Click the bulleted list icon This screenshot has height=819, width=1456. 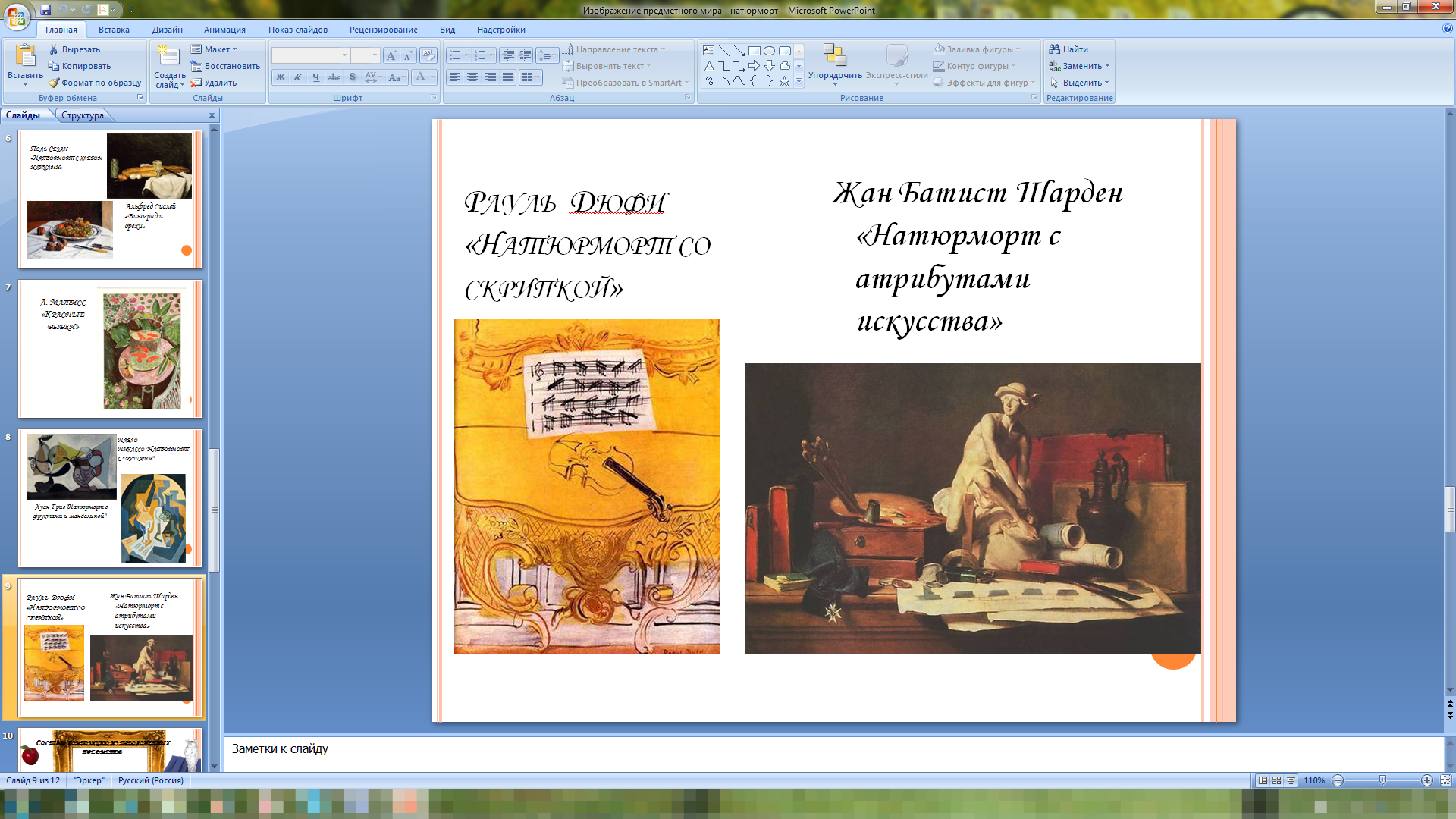(458, 55)
